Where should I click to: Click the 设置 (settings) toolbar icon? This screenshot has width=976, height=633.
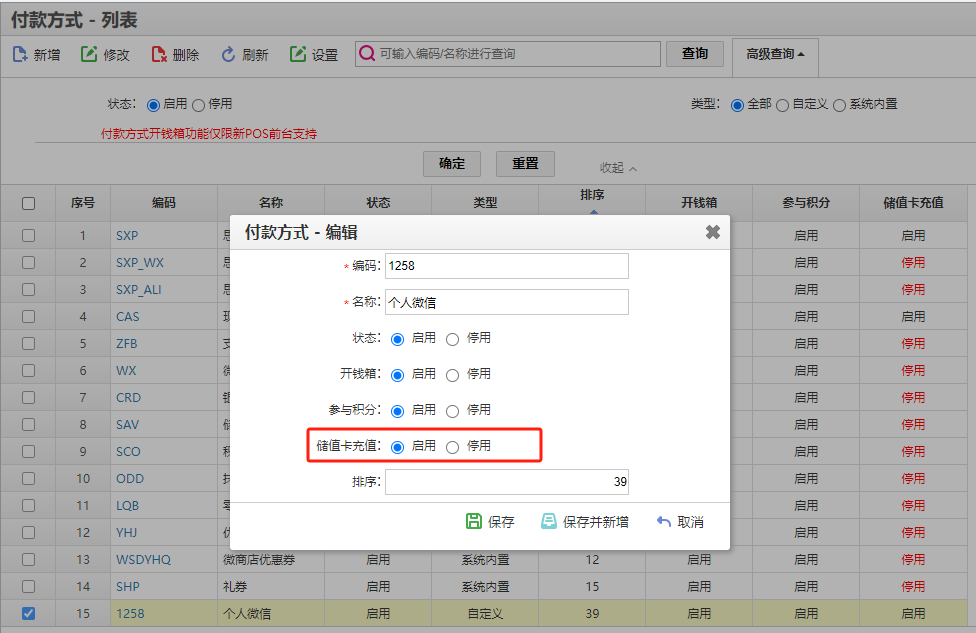pos(298,55)
